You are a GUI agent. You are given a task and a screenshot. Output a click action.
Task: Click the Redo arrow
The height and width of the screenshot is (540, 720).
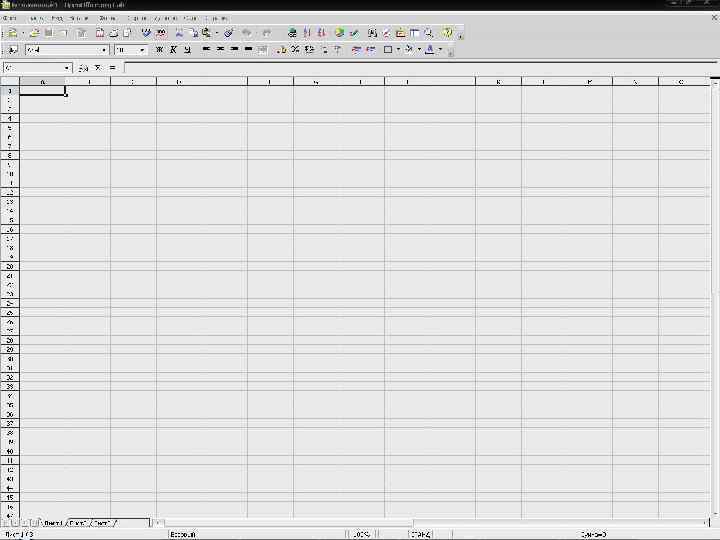pos(266,33)
